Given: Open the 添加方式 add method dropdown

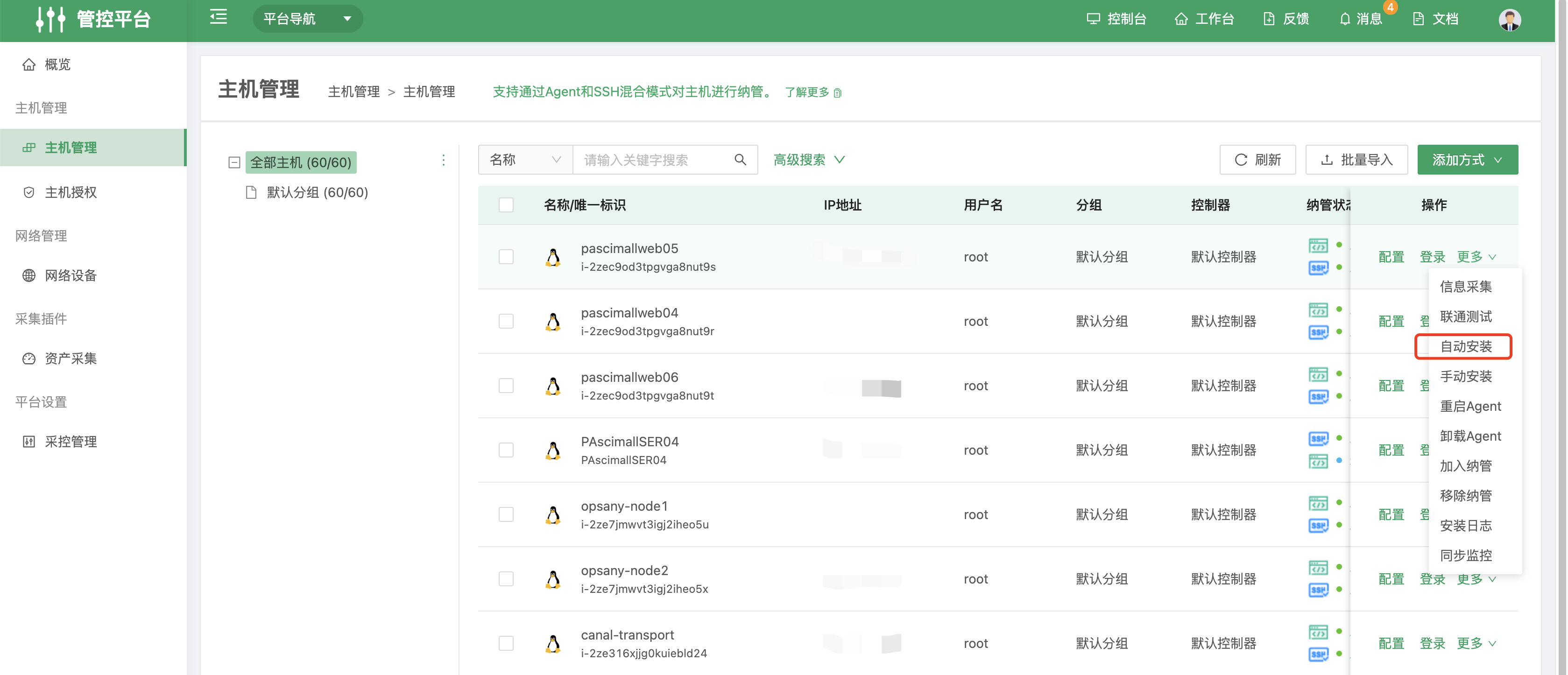Looking at the screenshot, I should point(1467,160).
